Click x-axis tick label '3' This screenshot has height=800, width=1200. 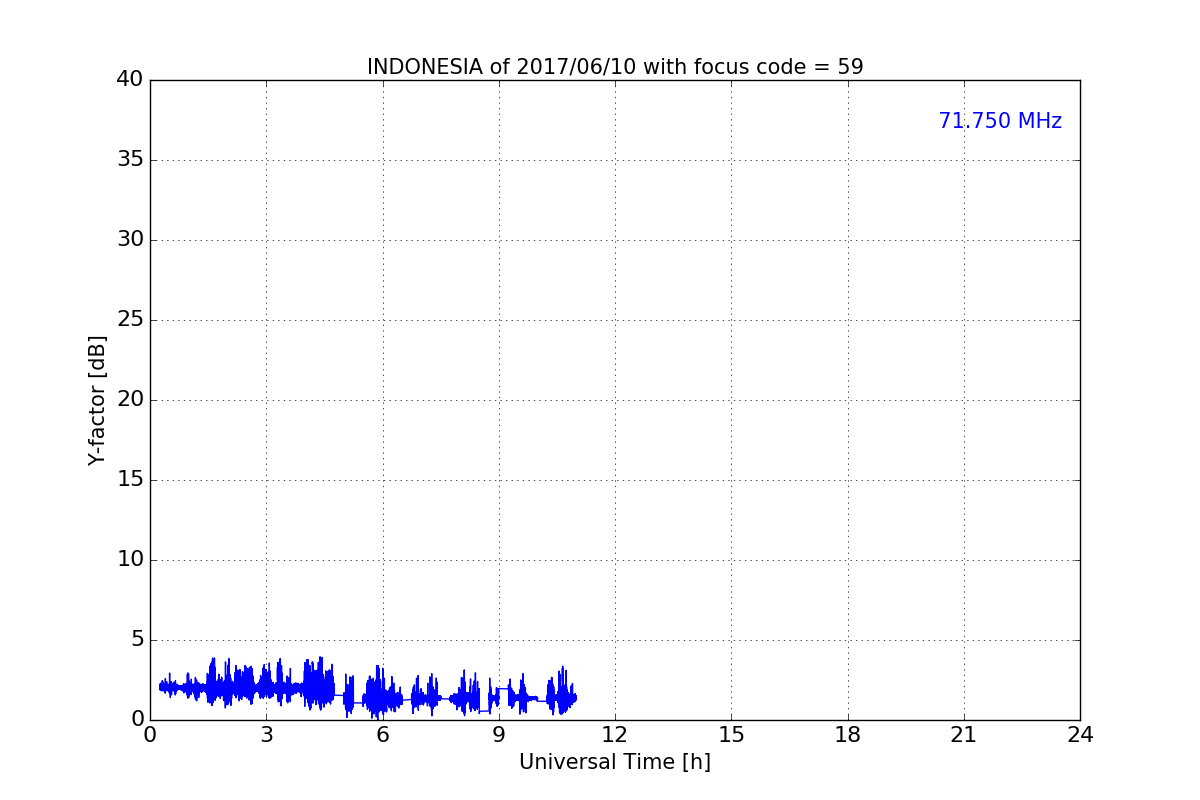pos(266,735)
